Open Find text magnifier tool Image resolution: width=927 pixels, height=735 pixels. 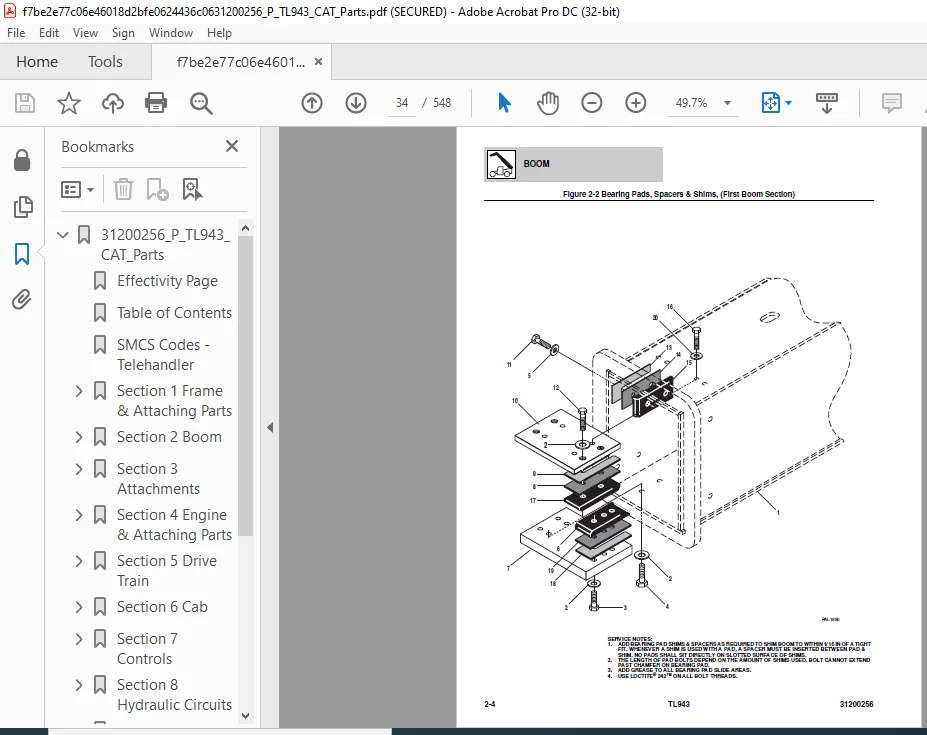(201, 103)
